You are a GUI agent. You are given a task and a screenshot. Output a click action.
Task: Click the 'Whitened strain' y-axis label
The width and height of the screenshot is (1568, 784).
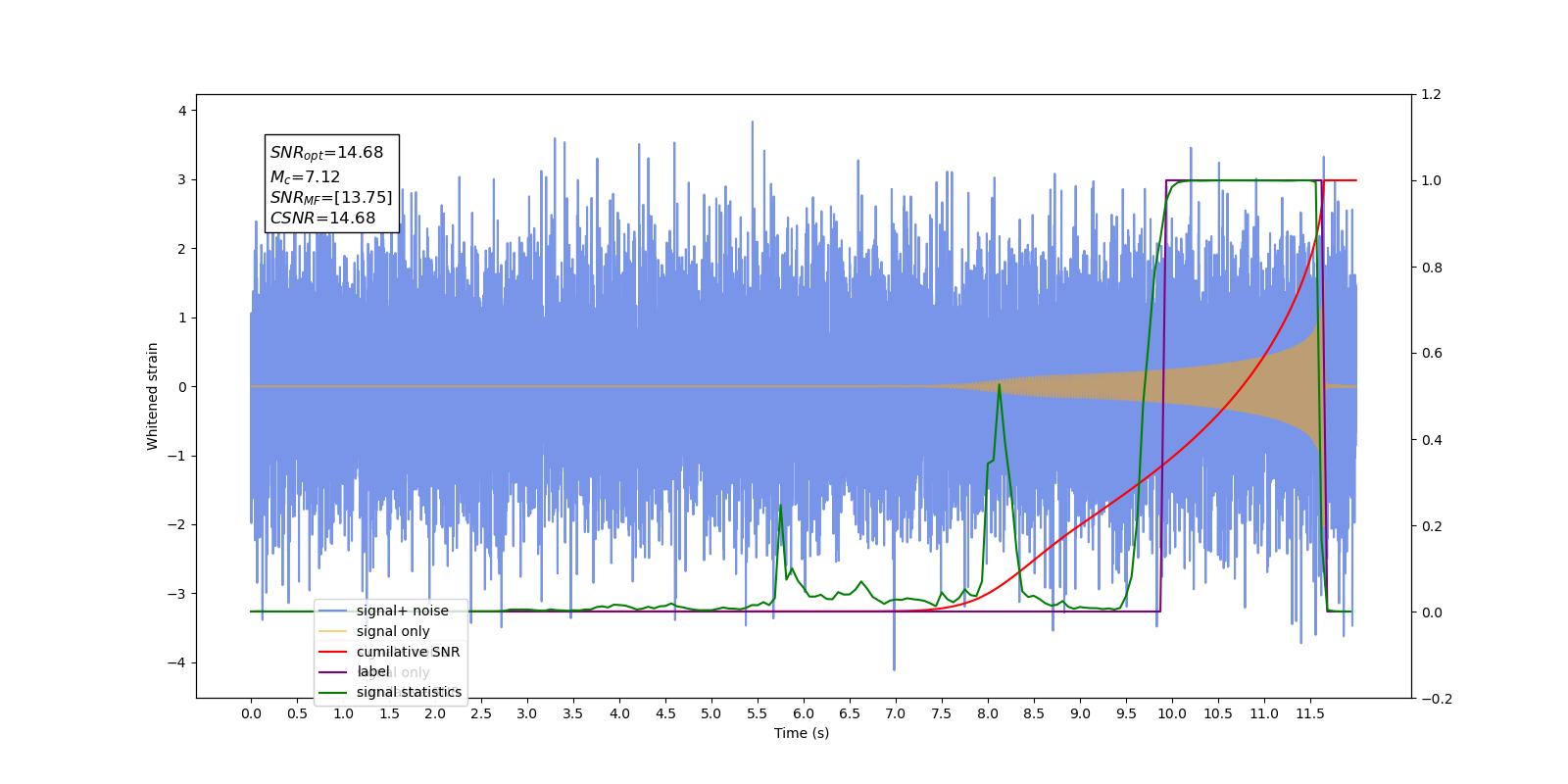click(x=152, y=396)
